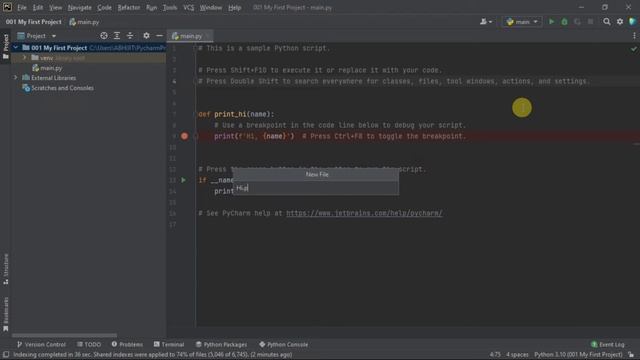Click the Stop icon in toolbar
The width and height of the screenshot is (640, 360).
[591, 22]
